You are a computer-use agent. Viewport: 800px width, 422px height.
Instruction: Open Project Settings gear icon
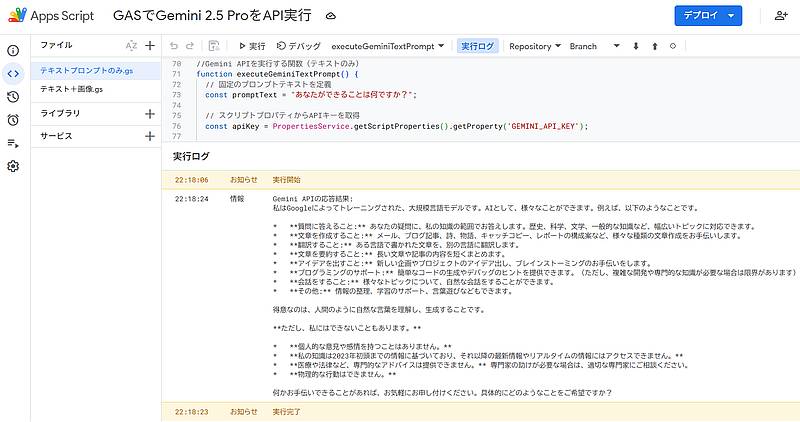tap(13, 166)
